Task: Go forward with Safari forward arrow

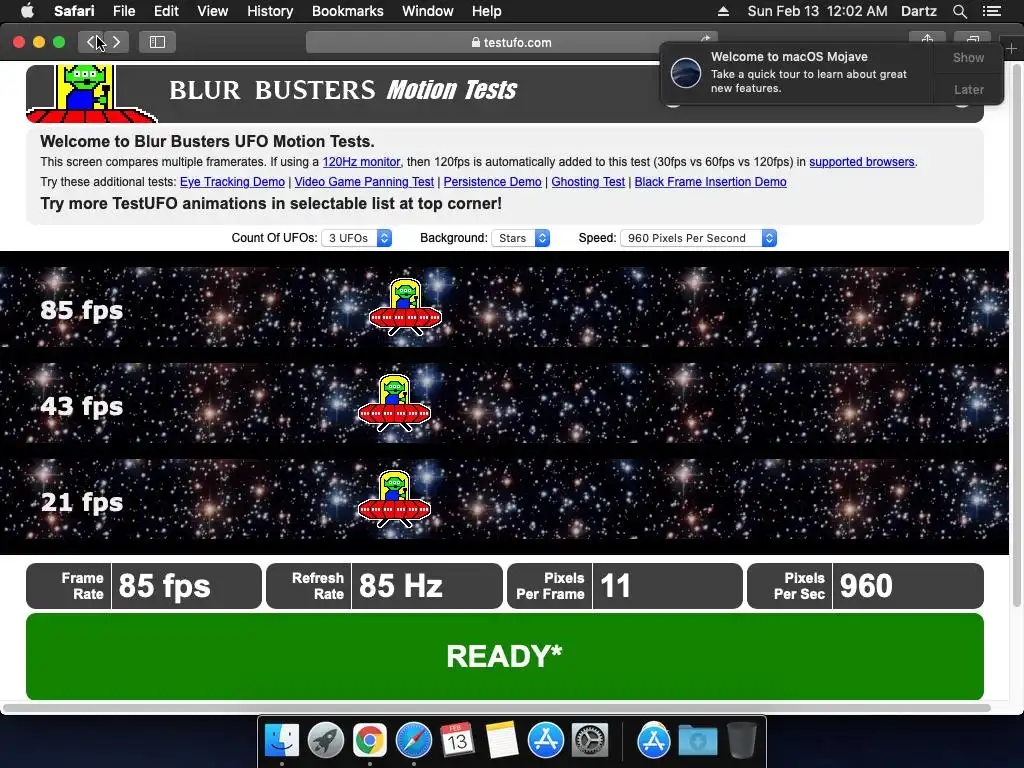Action: coord(116,42)
